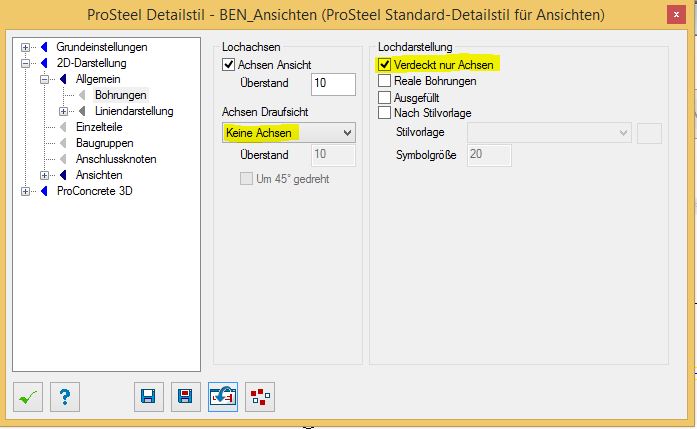Enable the Ausgefüllt checkbox

click(385, 97)
